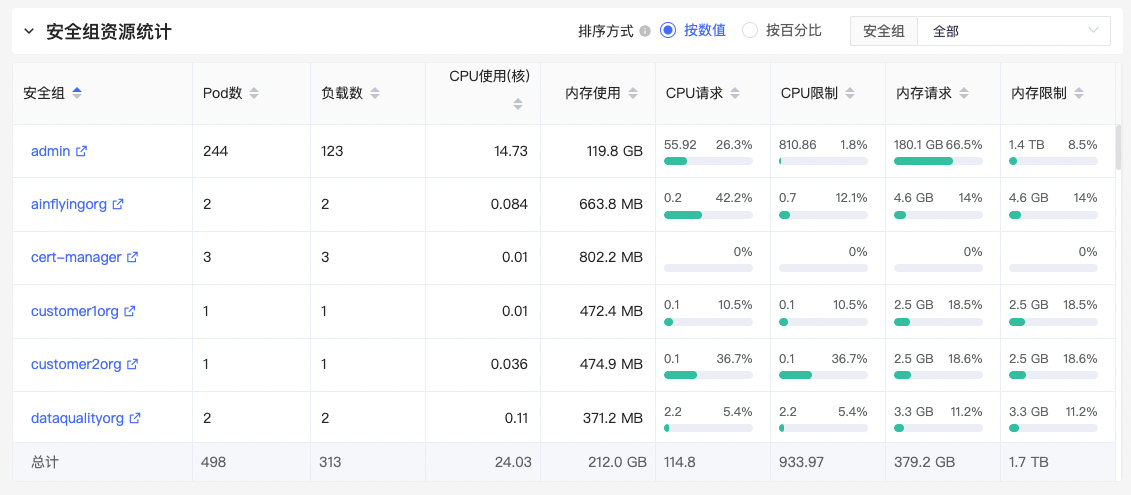Select 按数值 radio option
Viewport: 1131px width, 495px height.
point(692,30)
